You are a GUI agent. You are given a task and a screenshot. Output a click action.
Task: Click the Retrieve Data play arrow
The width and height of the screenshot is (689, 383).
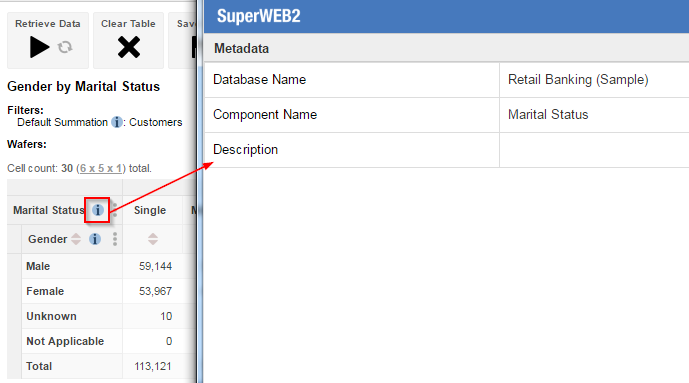click(x=40, y=47)
